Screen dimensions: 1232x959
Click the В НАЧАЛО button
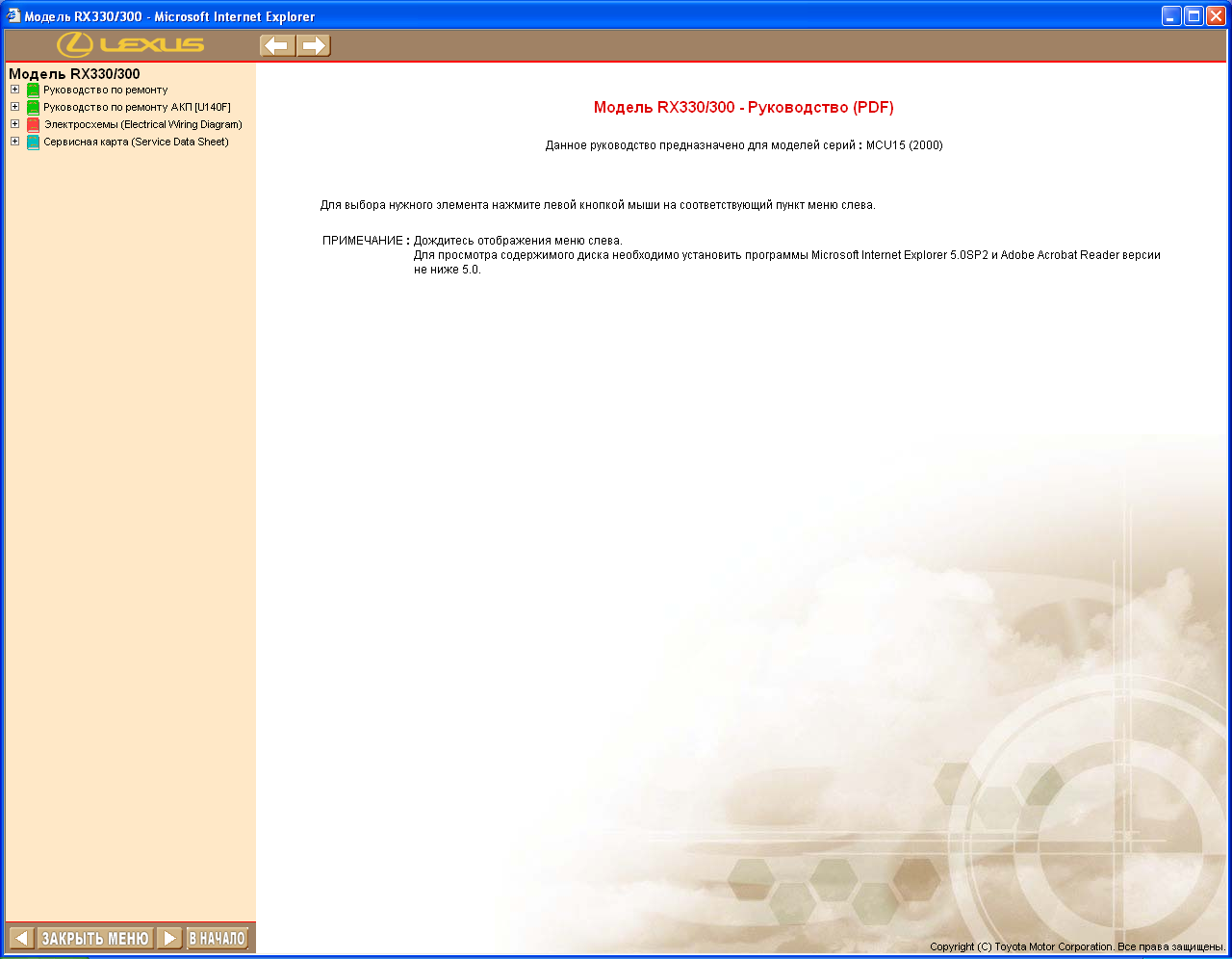point(217,938)
